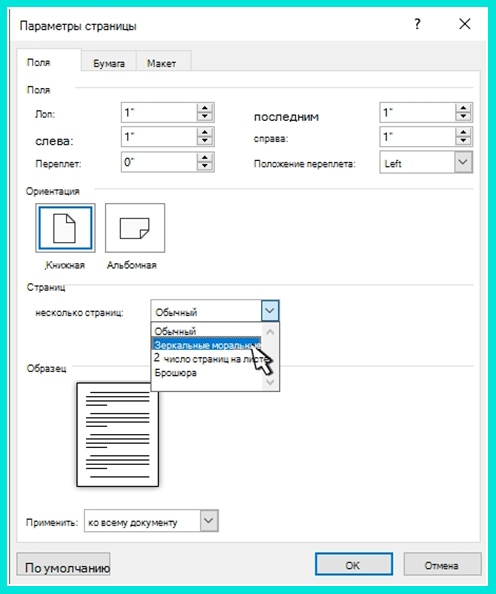Decrease the справа margin with down arrow

point(463,141)
